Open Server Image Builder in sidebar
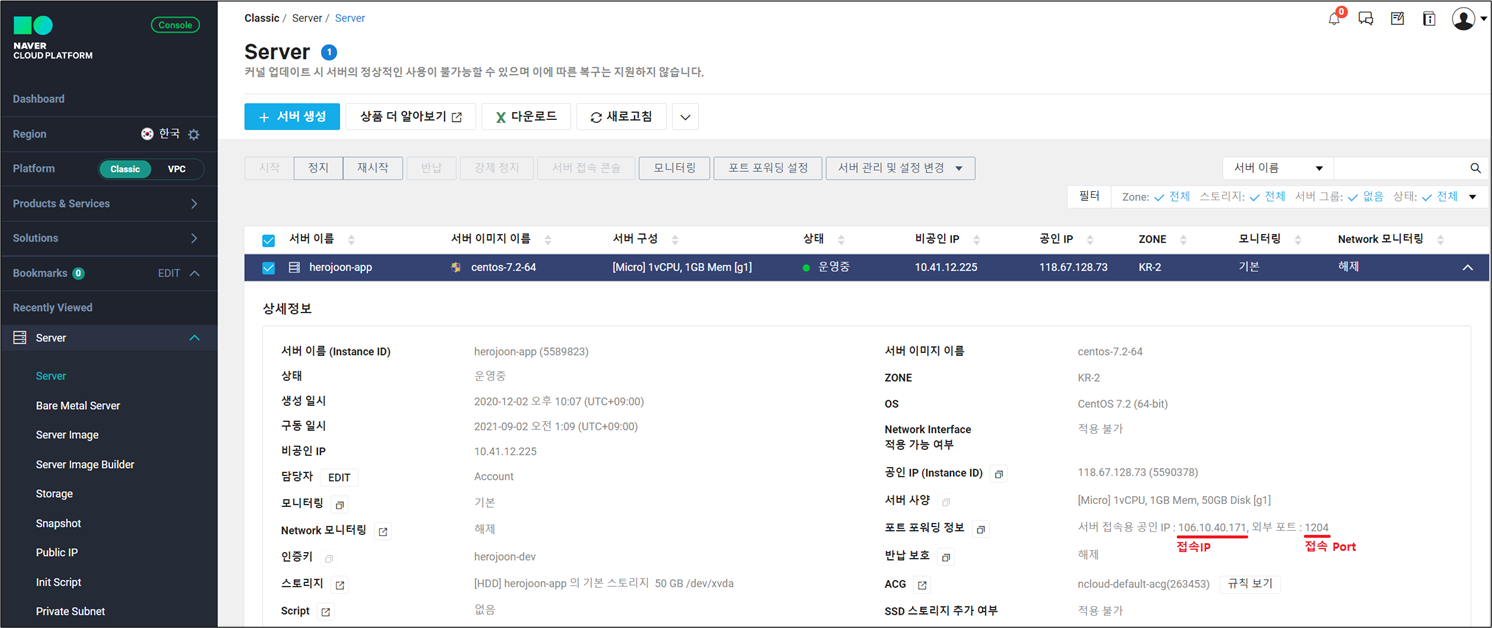This screenshot has height=628, width=1492. click(x=85, y=465)
